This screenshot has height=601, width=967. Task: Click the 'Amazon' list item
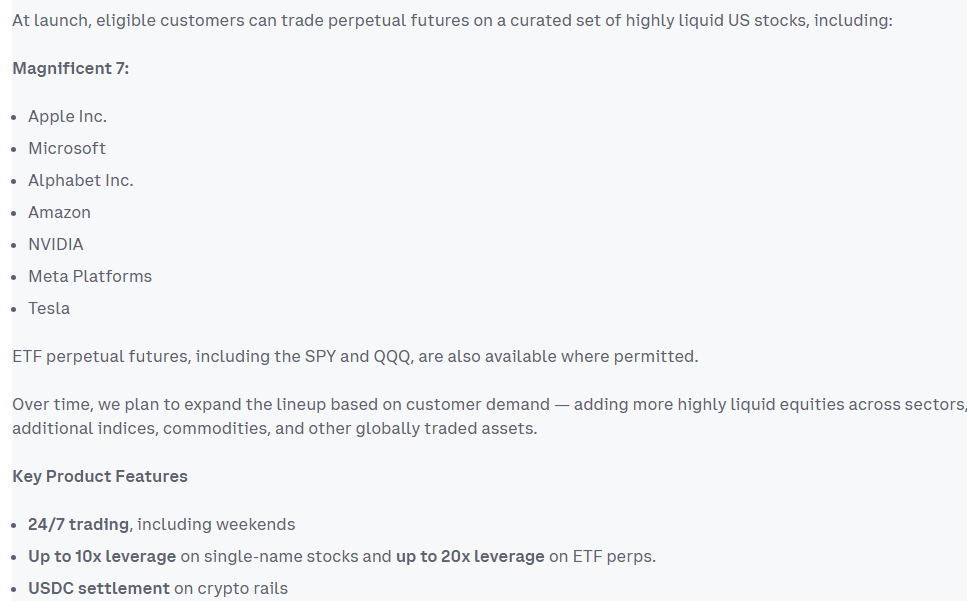(x=59, y=213)
